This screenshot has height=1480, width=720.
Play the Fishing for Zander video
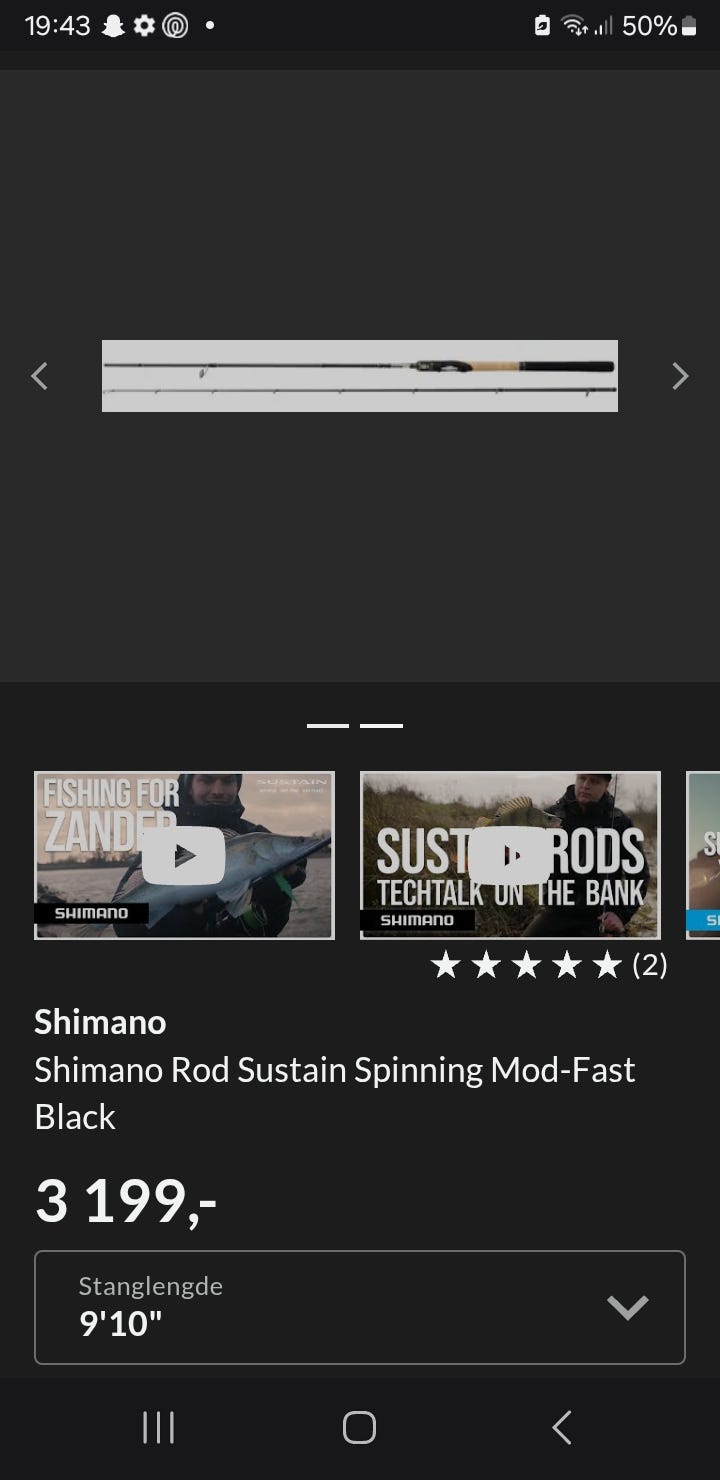(184, 855)
